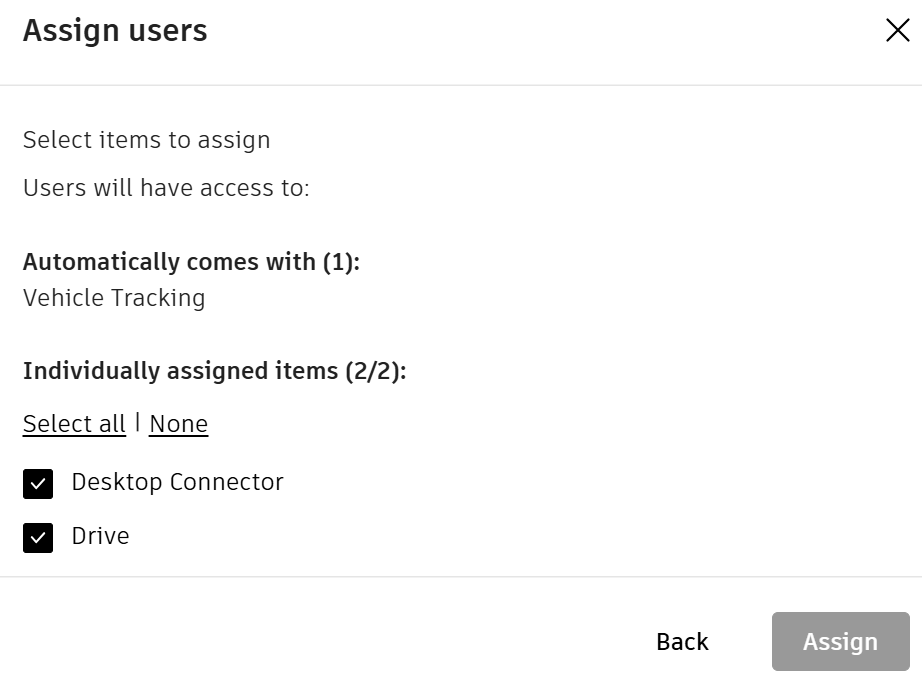This screenshot has height=676, width=922.
Task: Toggle the Drive checkbox
Action: 38,539
